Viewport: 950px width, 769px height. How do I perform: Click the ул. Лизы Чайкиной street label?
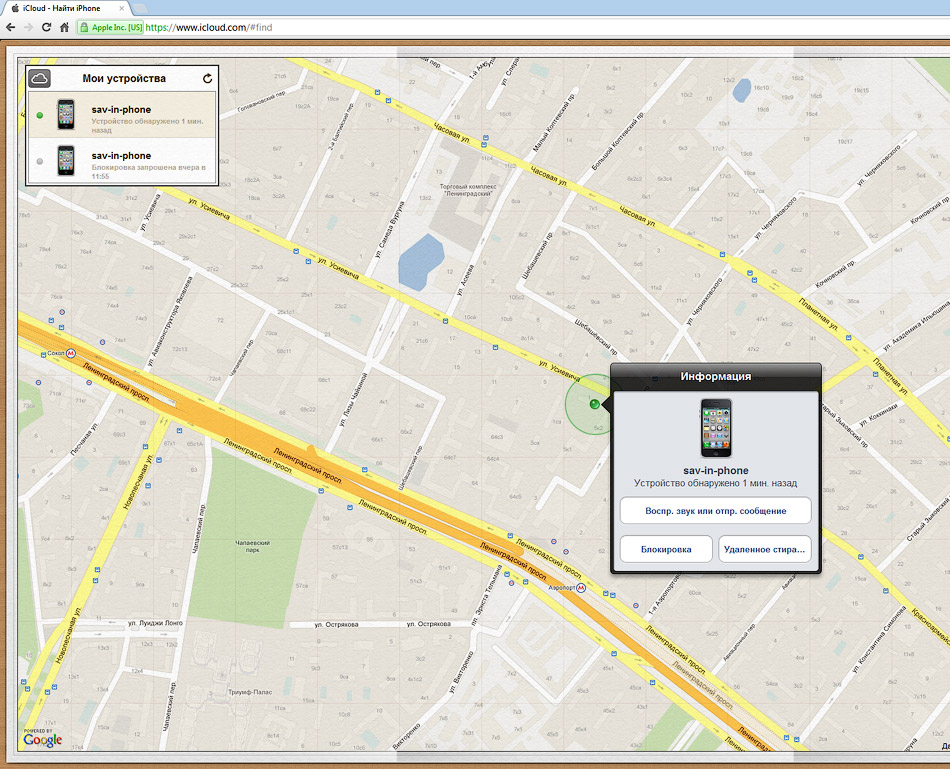tap(353, 399)
